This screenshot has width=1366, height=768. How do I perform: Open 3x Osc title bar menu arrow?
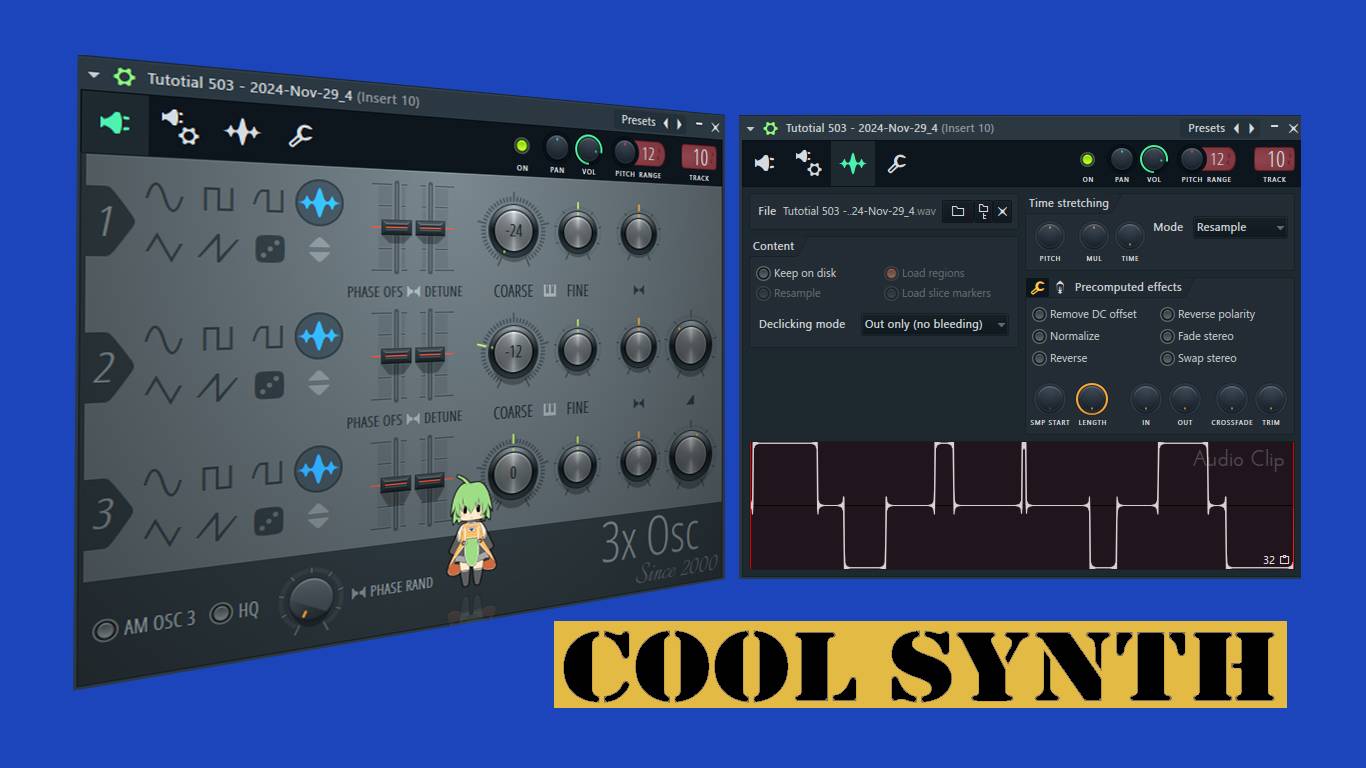tap(94, 74)
